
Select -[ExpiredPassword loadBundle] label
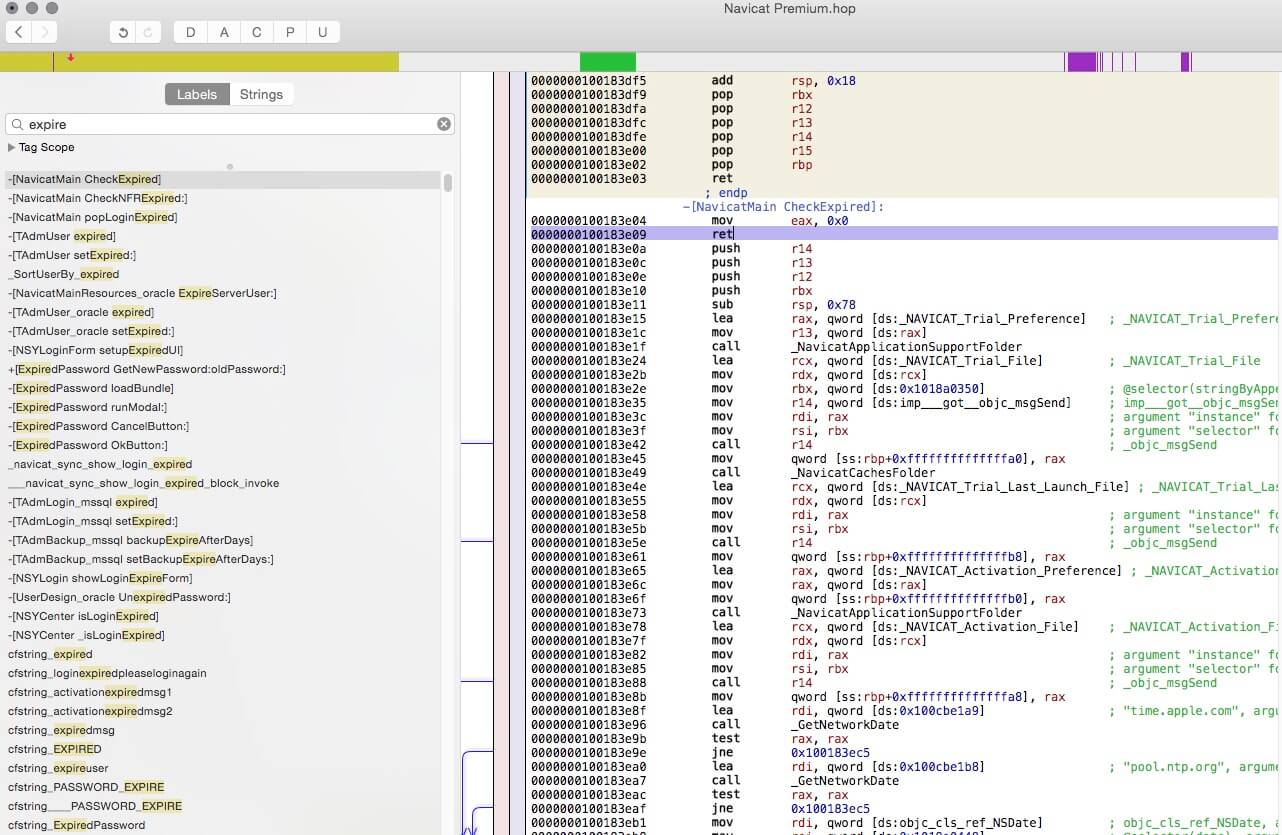pos(91,388)
